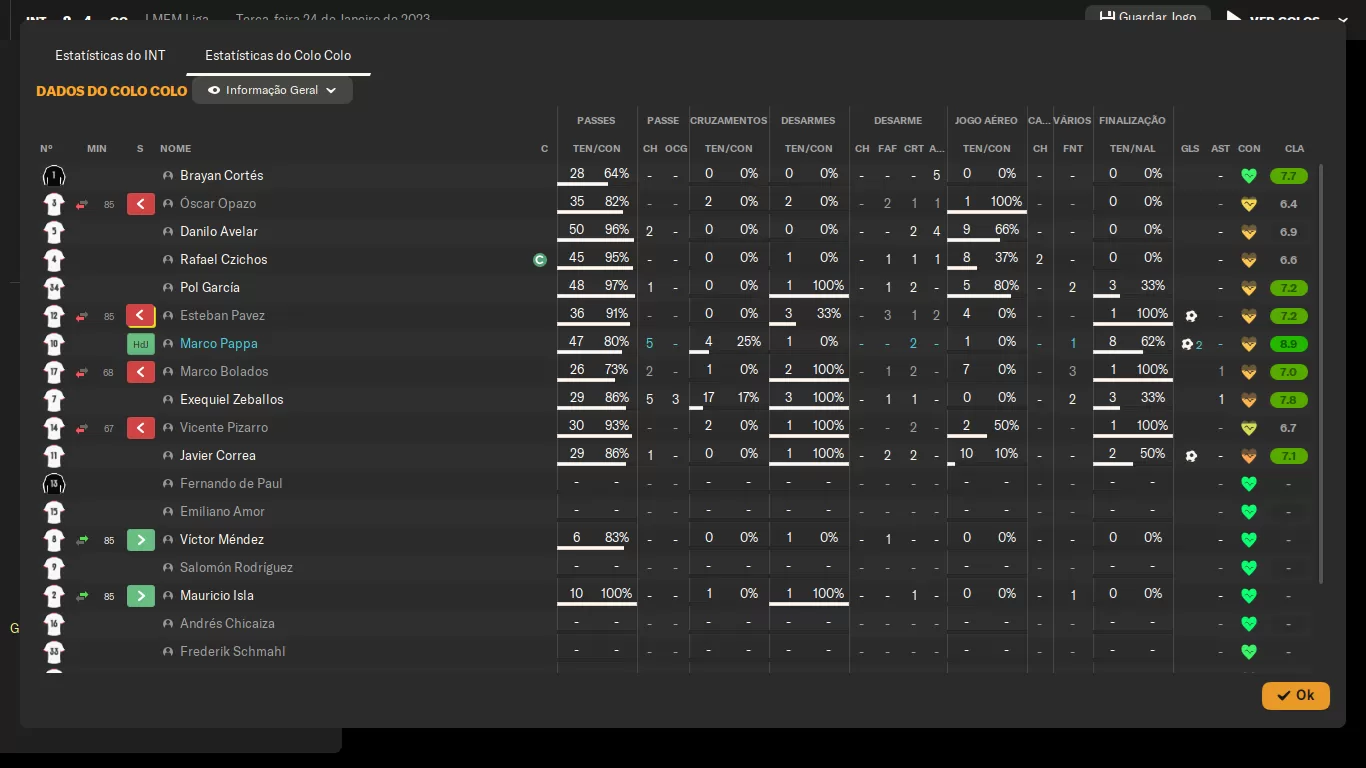Screen dimensions: 1366x768
Task: Sort by Nº column header
Action: (x=46, y=149)
